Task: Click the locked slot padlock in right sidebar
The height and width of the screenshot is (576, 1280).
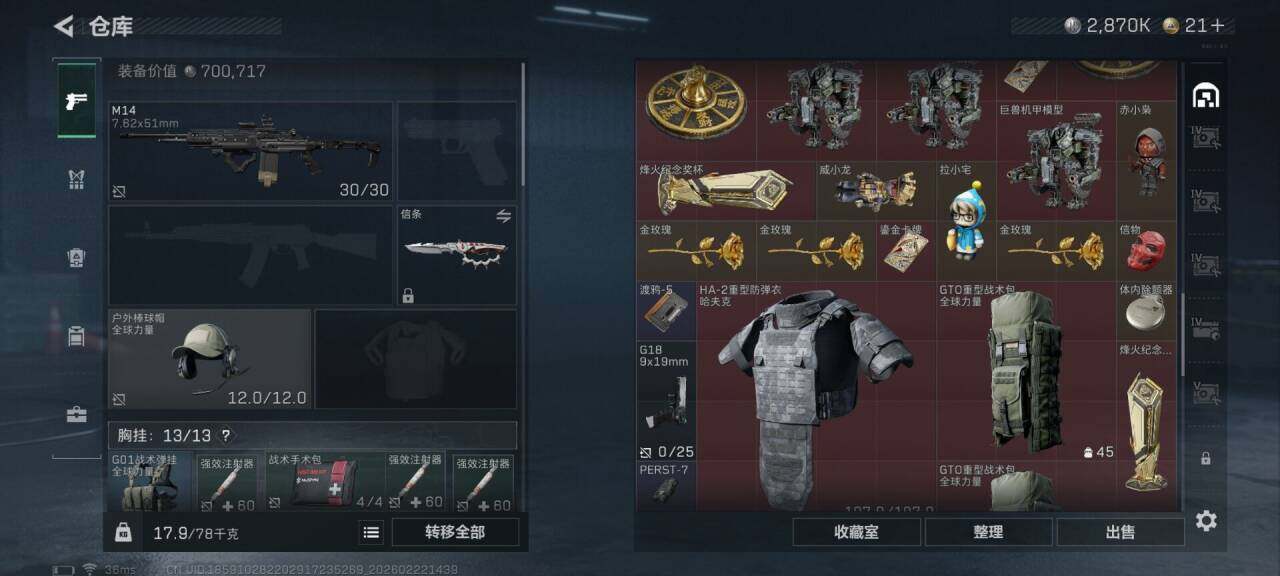Action: [x=1206, y=458]
